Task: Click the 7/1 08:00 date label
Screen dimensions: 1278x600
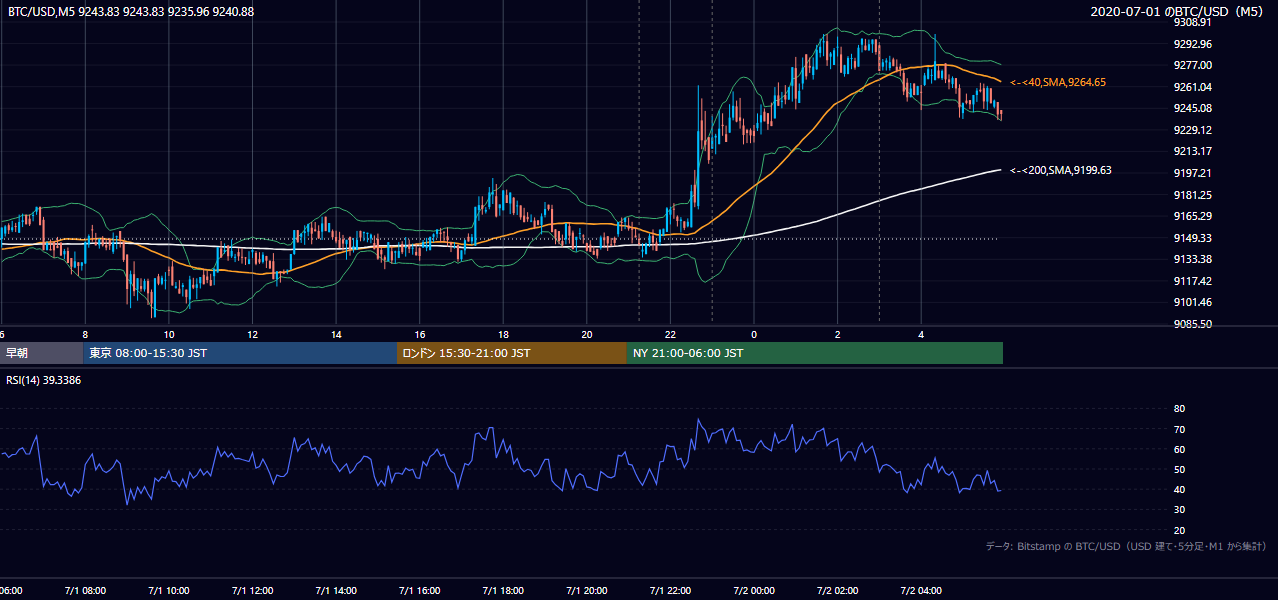Action: 85,591
